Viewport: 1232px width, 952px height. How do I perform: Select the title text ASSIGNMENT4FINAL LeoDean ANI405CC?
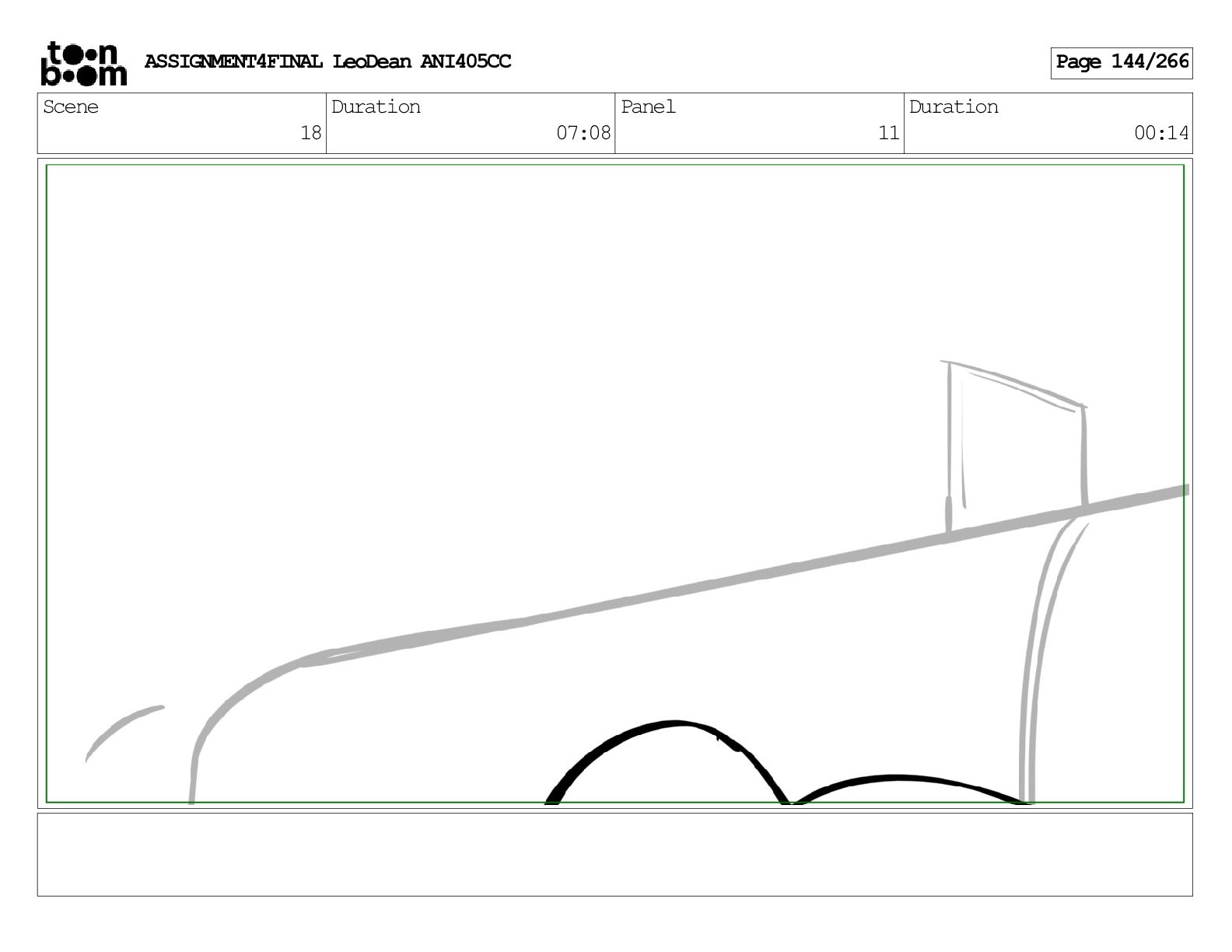coord(327,62)
